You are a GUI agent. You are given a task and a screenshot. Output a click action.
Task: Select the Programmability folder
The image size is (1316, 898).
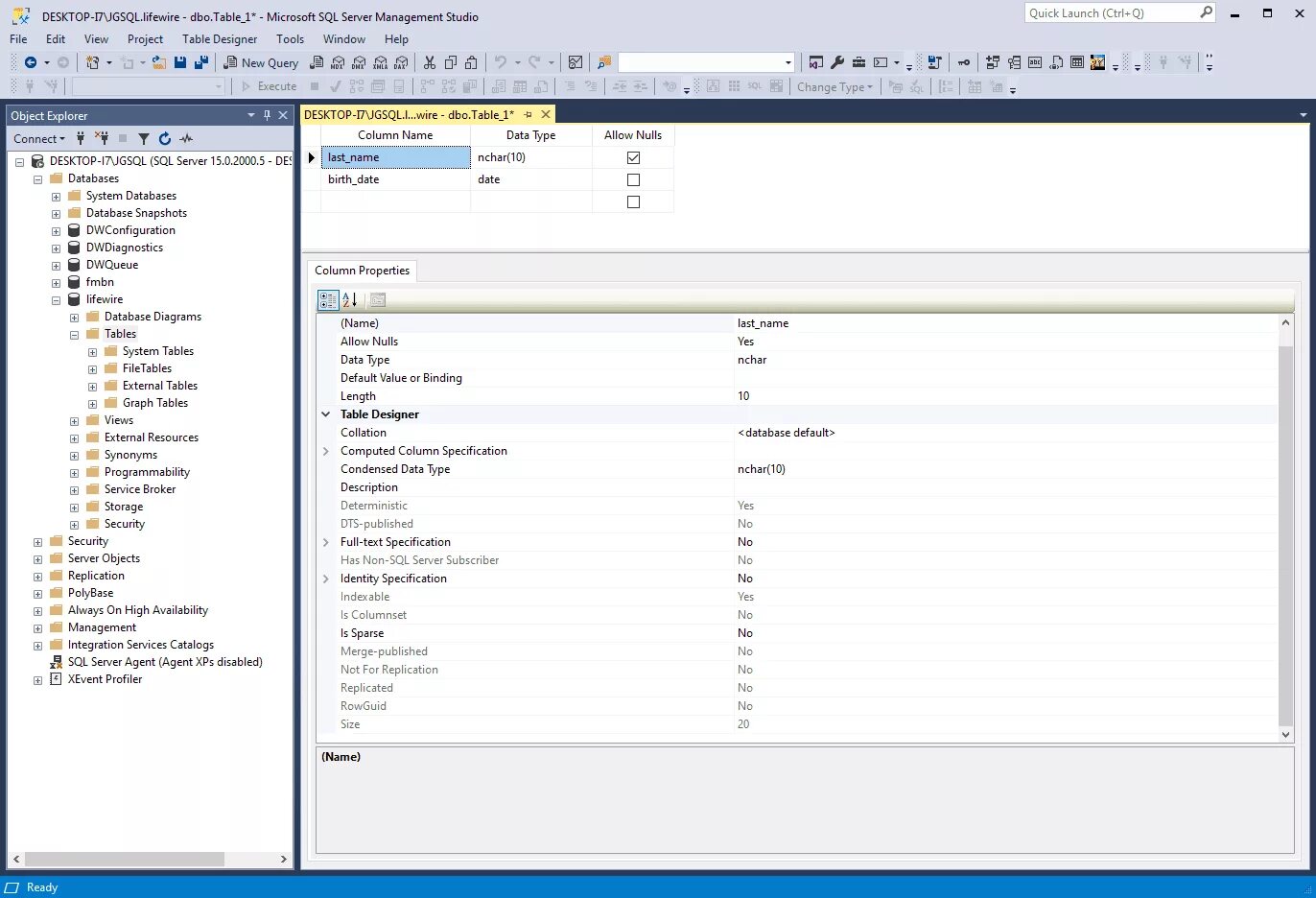[x=147, y=472]
